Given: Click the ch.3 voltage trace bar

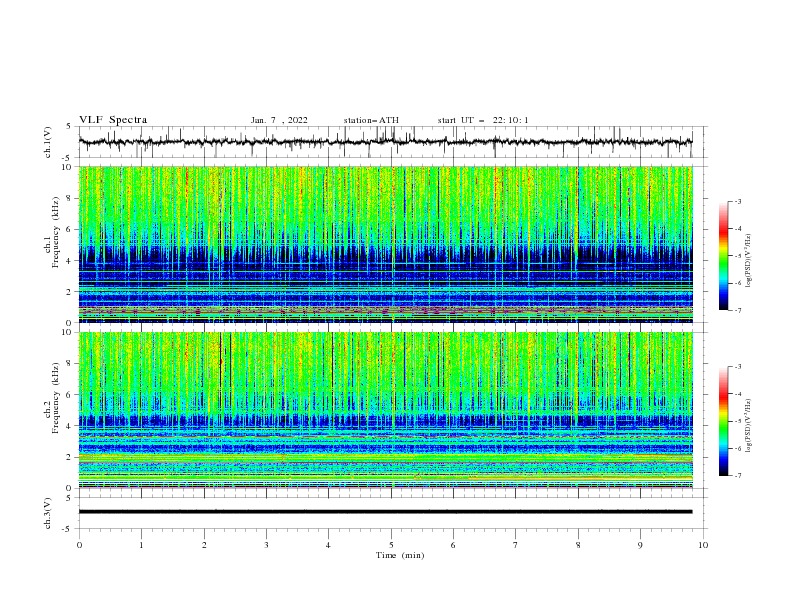Looking at the screenshot, I should click(x=385, y=512).
